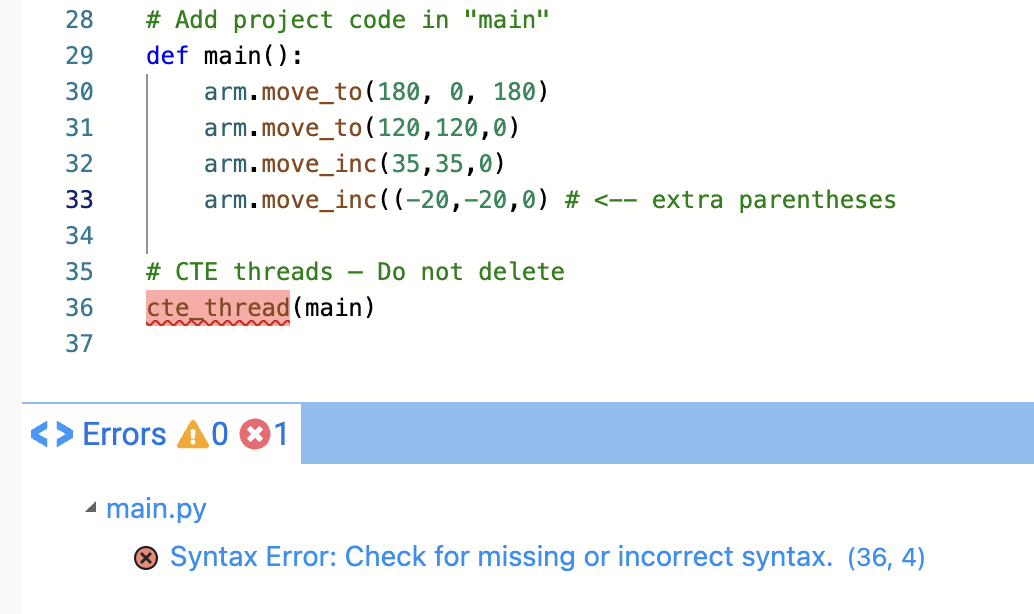Place cursor on def main() line
The height and width of the screenshot is (614, 1034).
click(224, 56)
